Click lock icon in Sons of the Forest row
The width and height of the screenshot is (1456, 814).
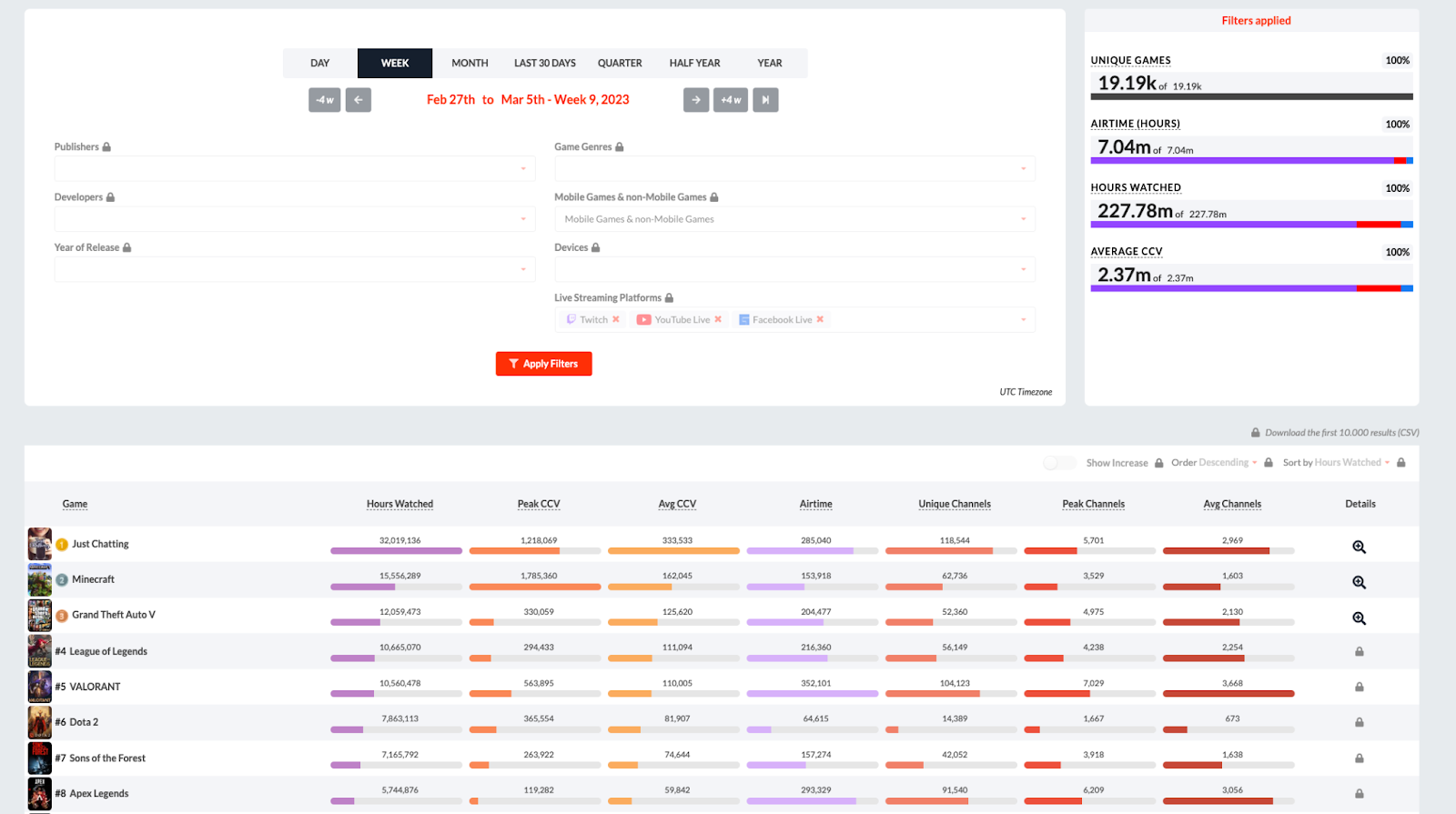[1360, 758]
